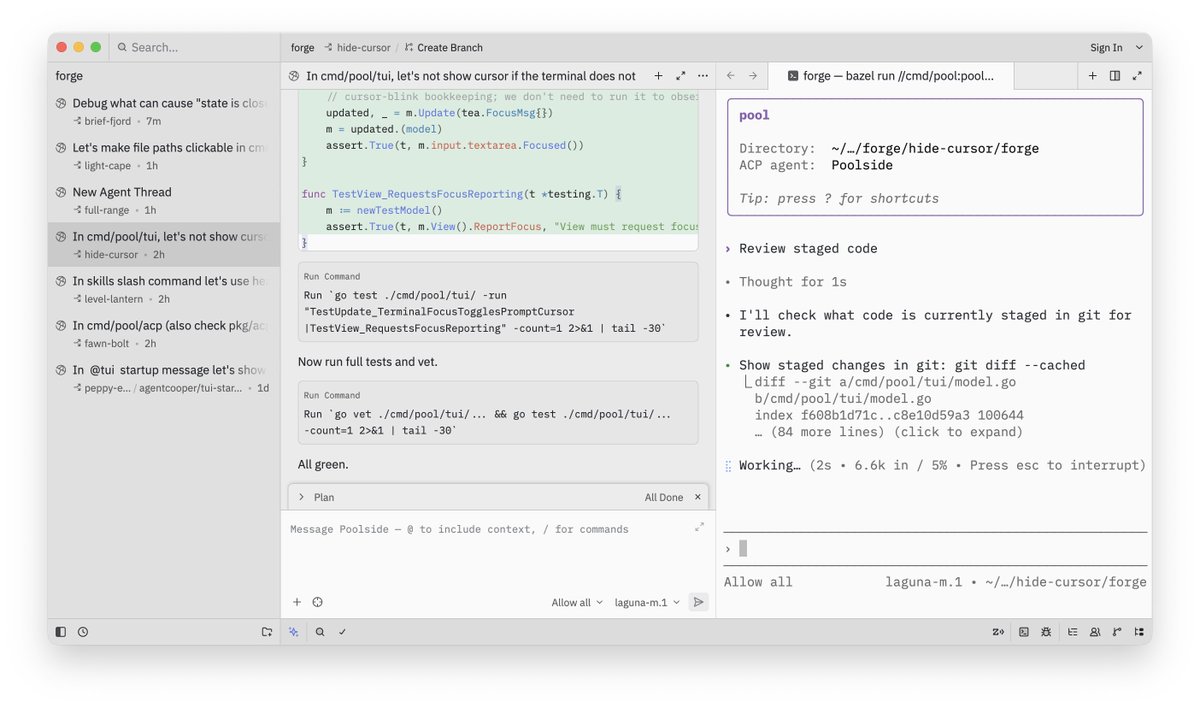
Task: Navigate back with the left arrow
Action: click(731, 76)
